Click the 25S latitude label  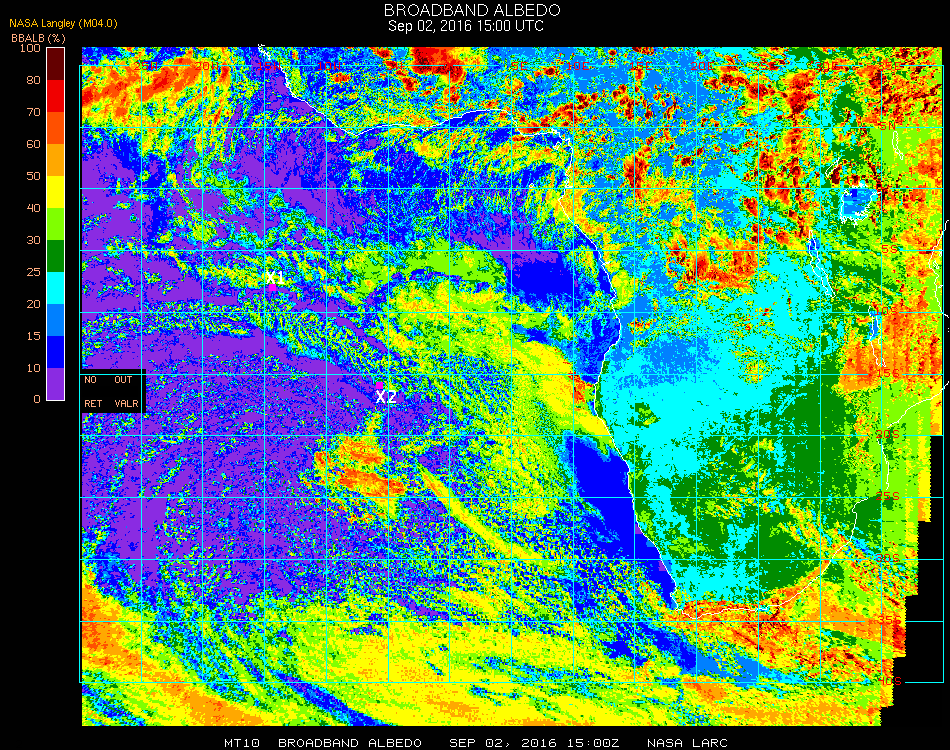pos(888,496)
